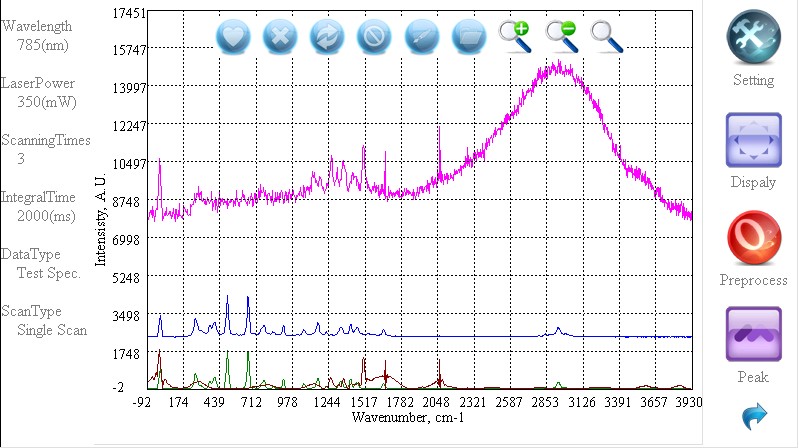Zoom in with the plus magnifier
Screen dimensions: 799x448
(x=515, y=36)
